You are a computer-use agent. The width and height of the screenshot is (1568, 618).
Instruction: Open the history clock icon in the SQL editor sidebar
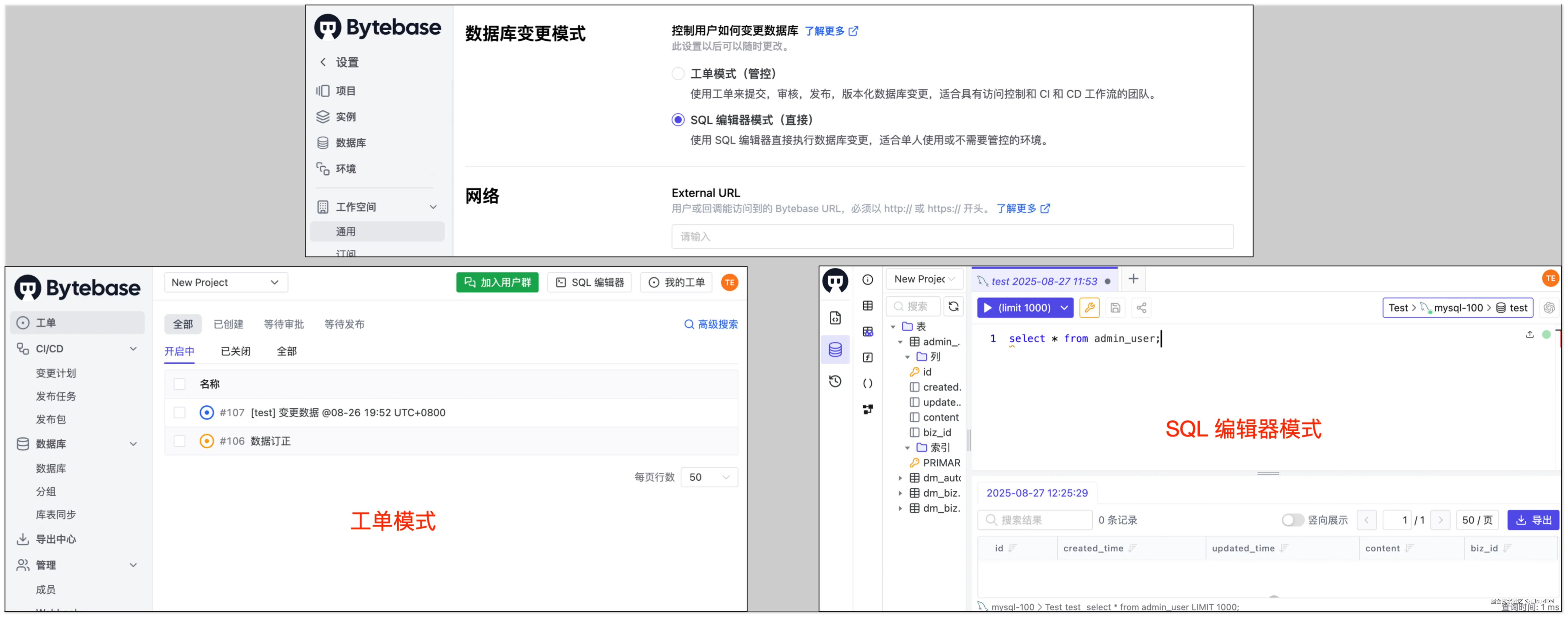[835, 381]
